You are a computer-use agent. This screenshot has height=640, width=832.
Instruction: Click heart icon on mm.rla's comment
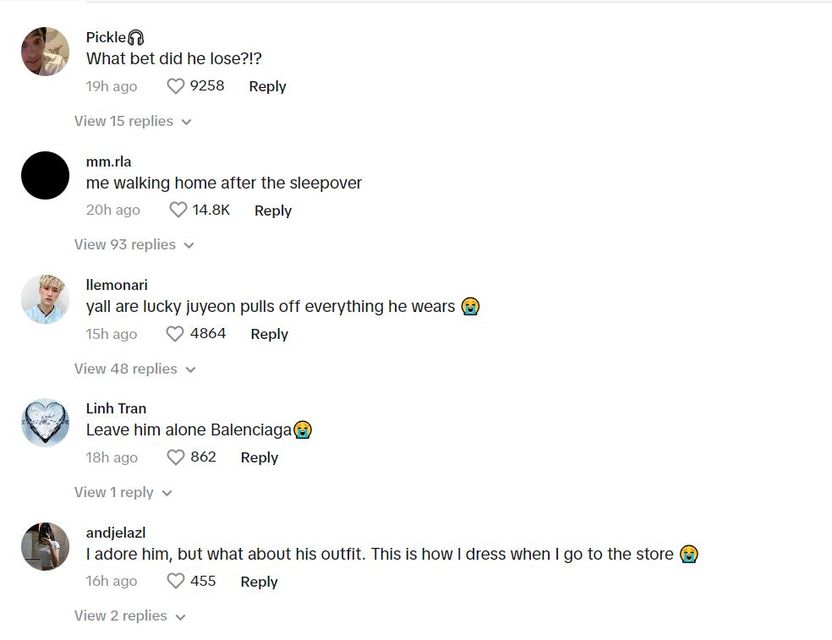pos(178,210)
